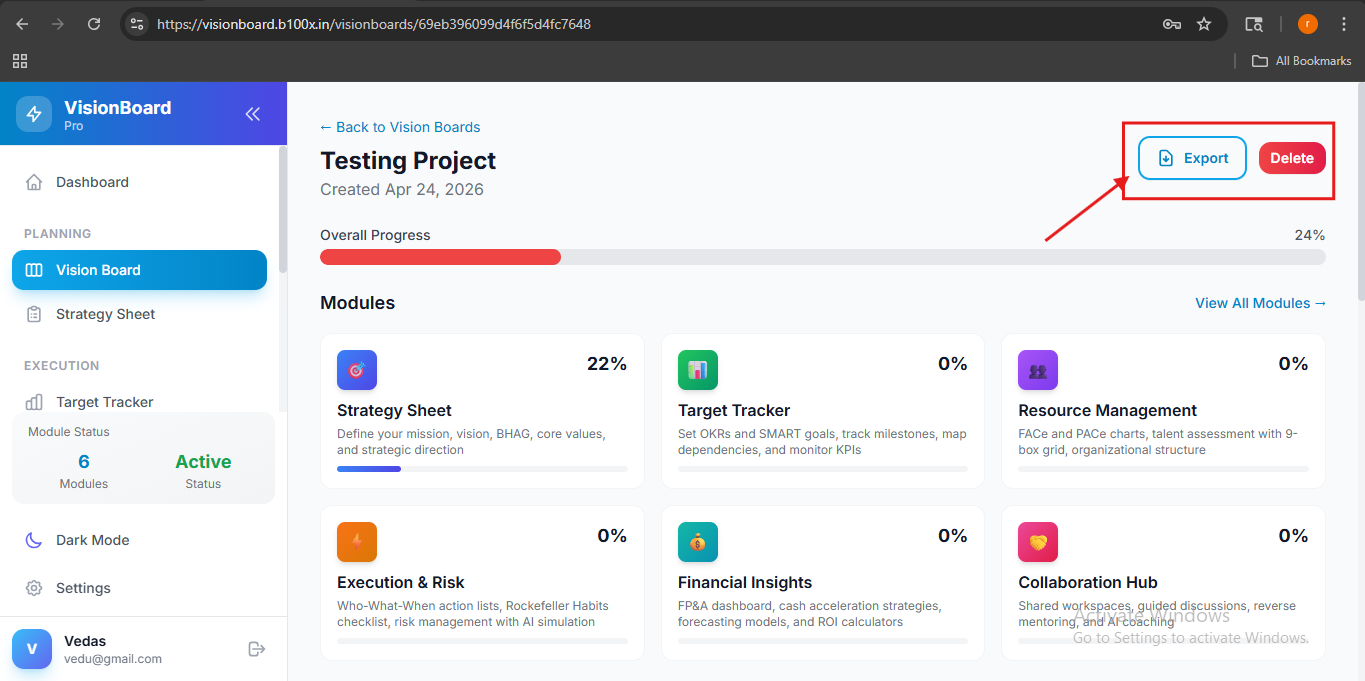
Task: Open the Target Tracker module card
Action: coord(823,411)
